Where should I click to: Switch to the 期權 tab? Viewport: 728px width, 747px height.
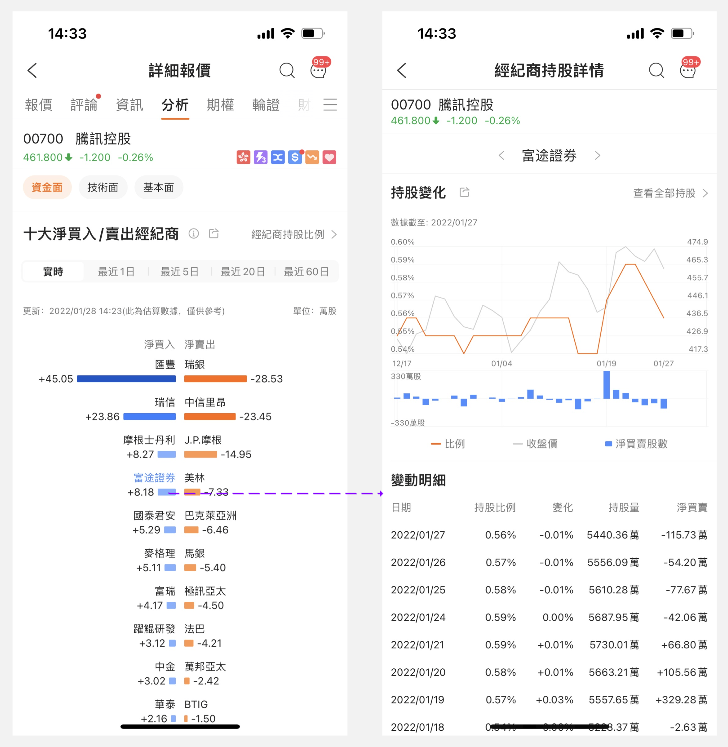(x=220, y=105)
